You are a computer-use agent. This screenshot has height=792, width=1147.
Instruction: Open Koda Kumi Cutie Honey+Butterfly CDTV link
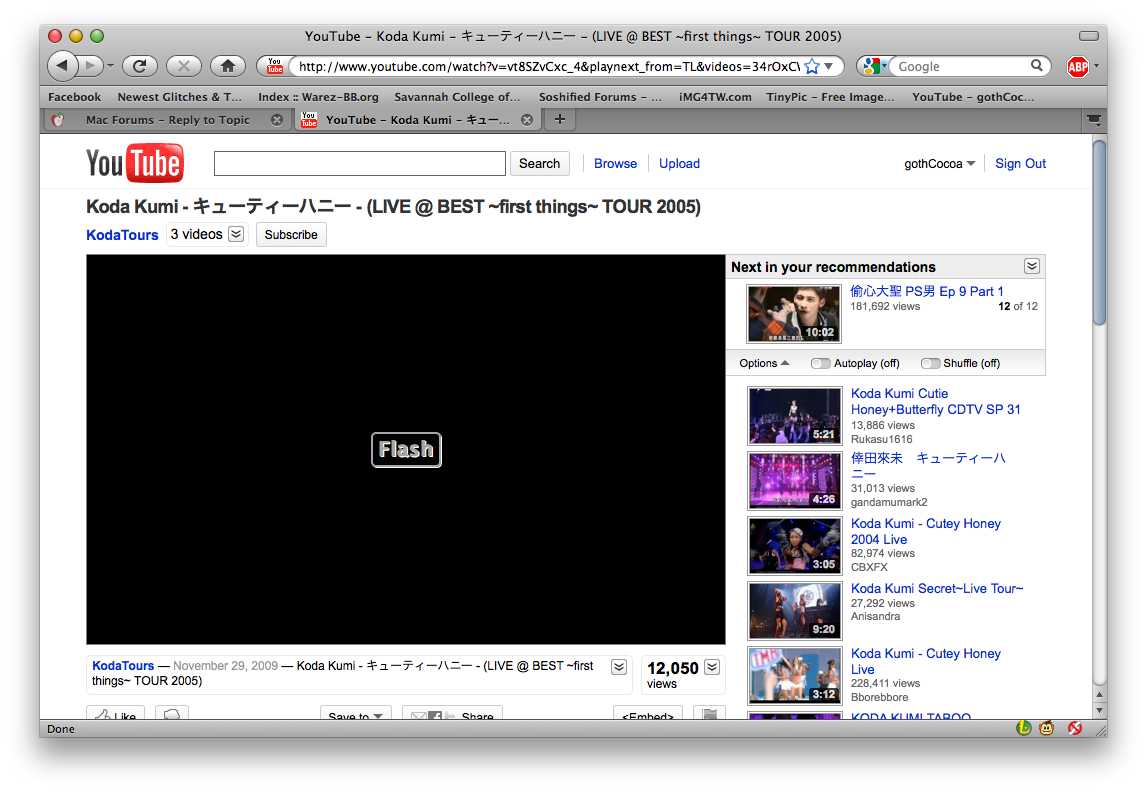(935, 401)
